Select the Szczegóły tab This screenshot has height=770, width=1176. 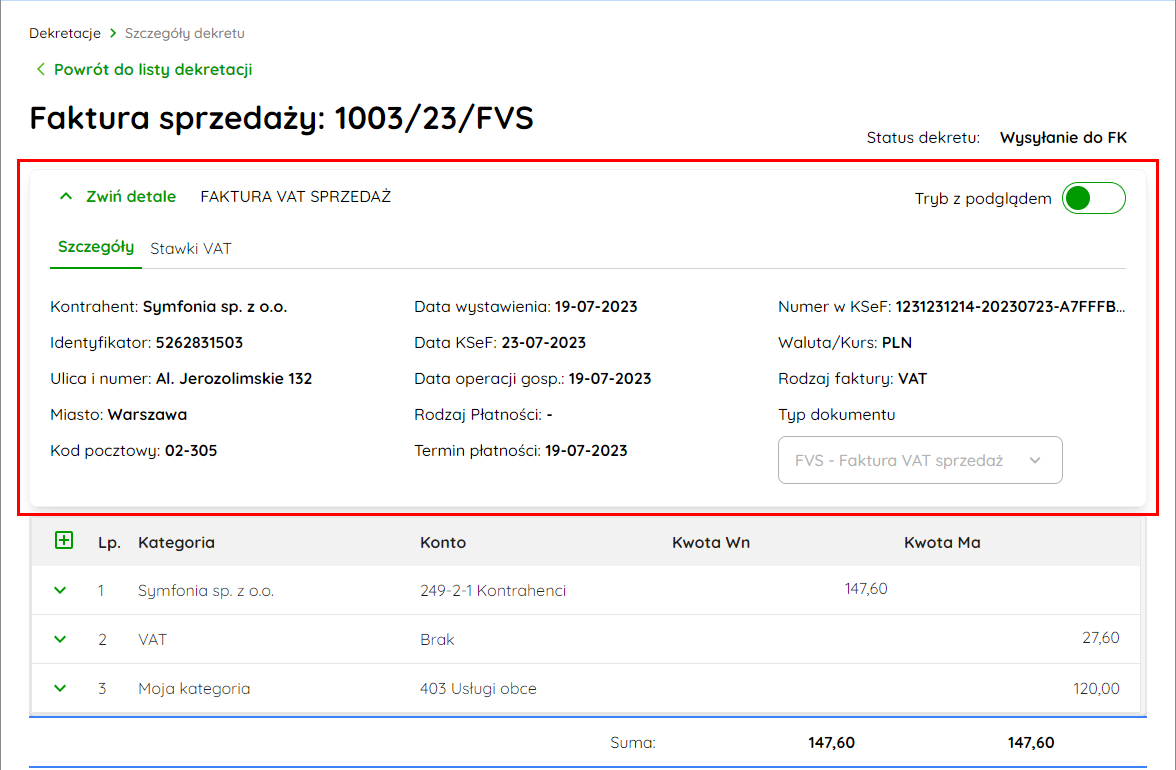(96, 247)
